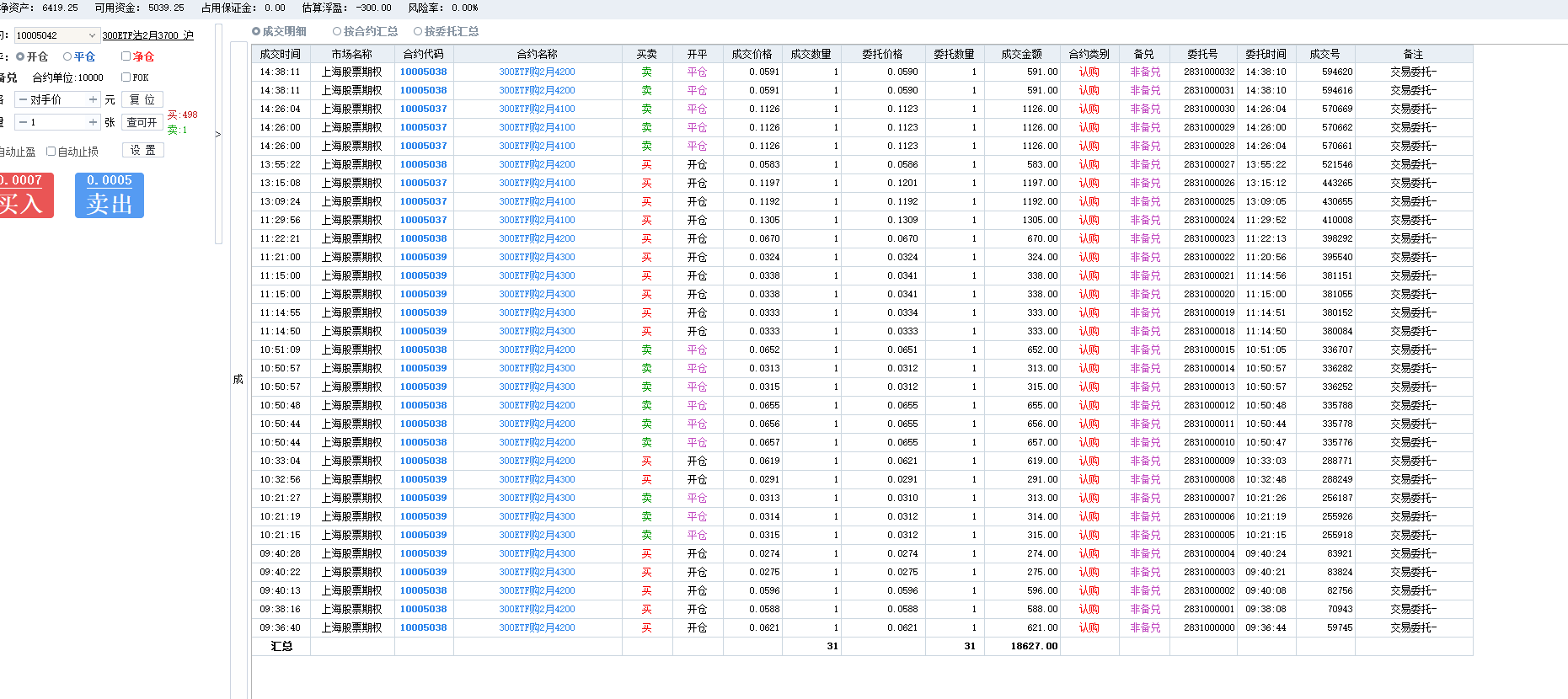Open the contract code 10005042 dropdown
Image resolution: width=1568 pixels, height=699 pixels.
coord(92,35)
